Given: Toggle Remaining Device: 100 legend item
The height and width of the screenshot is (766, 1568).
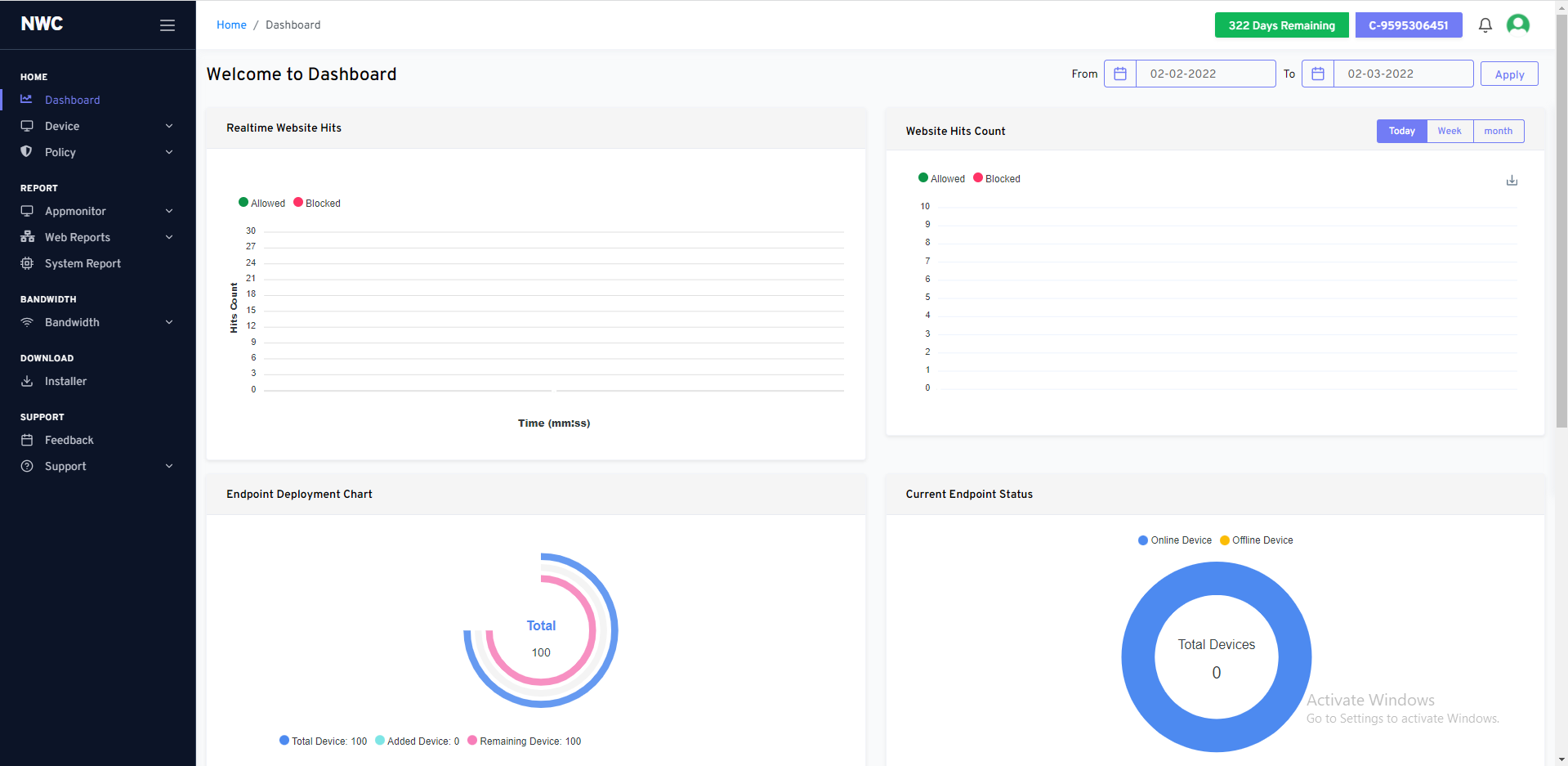Looking at the screenshot, I should pyautogui.click(x=524, y=741).
